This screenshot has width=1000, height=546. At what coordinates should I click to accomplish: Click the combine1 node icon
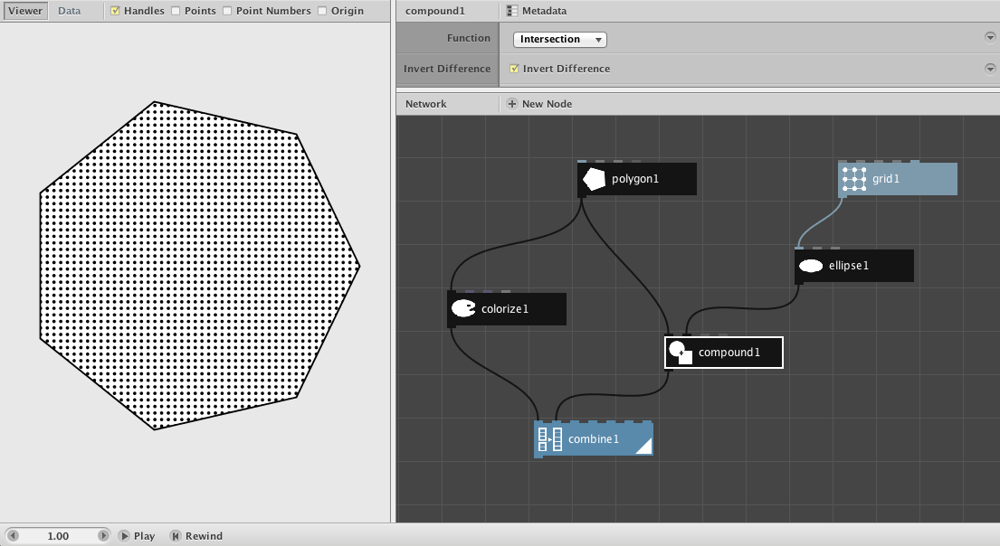550,439
